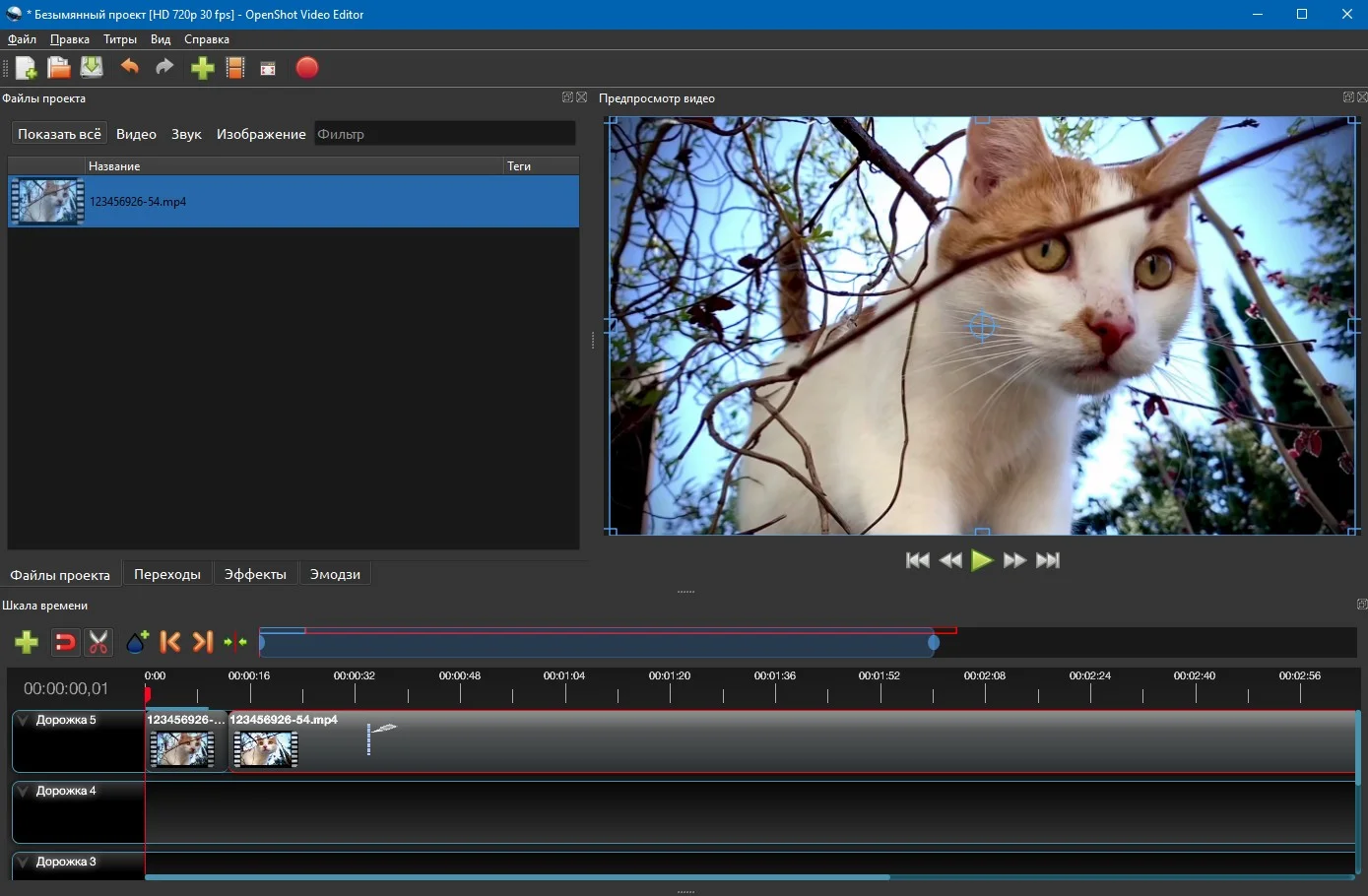Click the timeline zoom slider right handle
The width and height of the screenshot is (1368, 896).
coord(934,643)
